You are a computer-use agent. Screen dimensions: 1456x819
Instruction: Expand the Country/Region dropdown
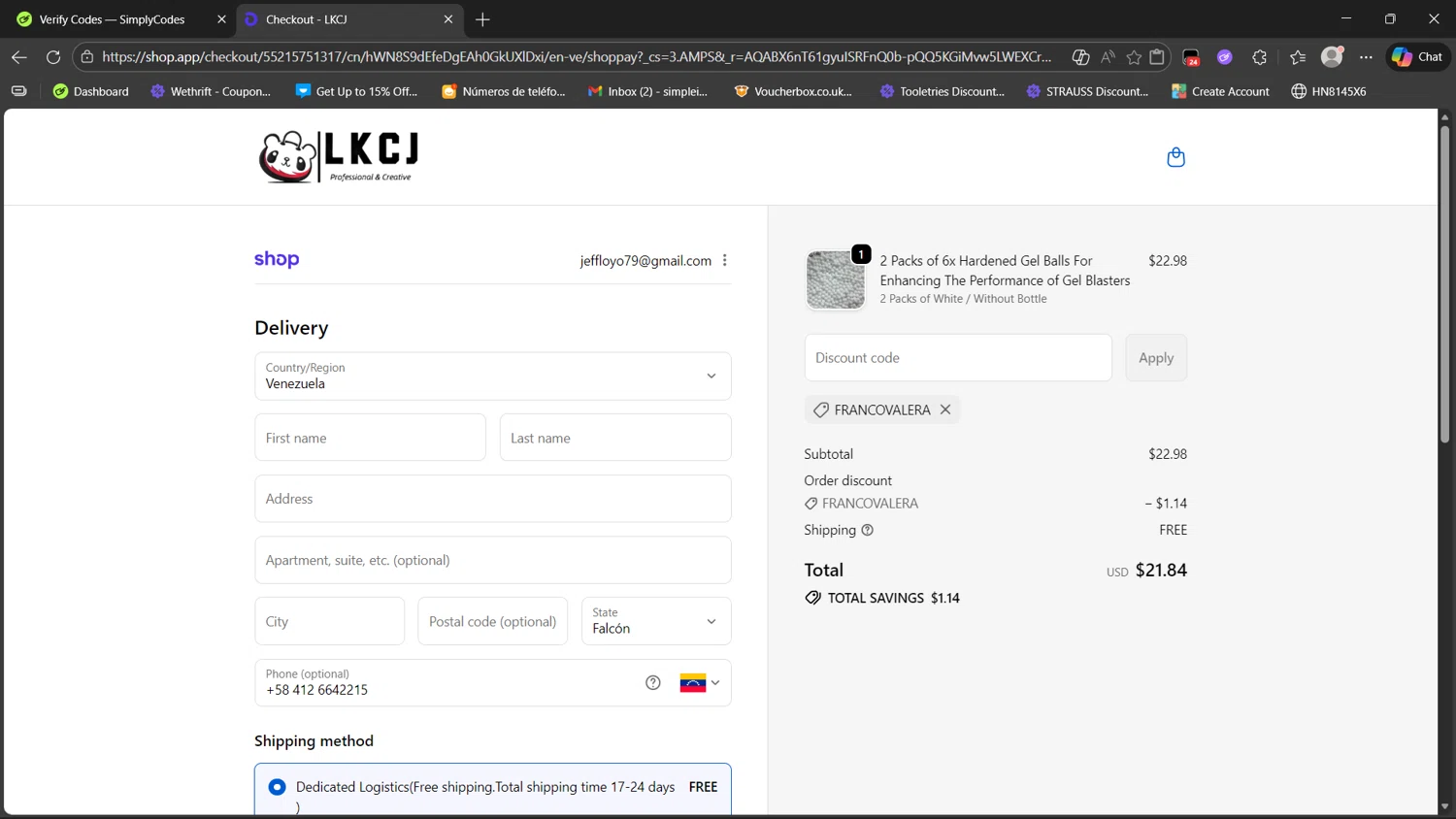click(493, 376)
